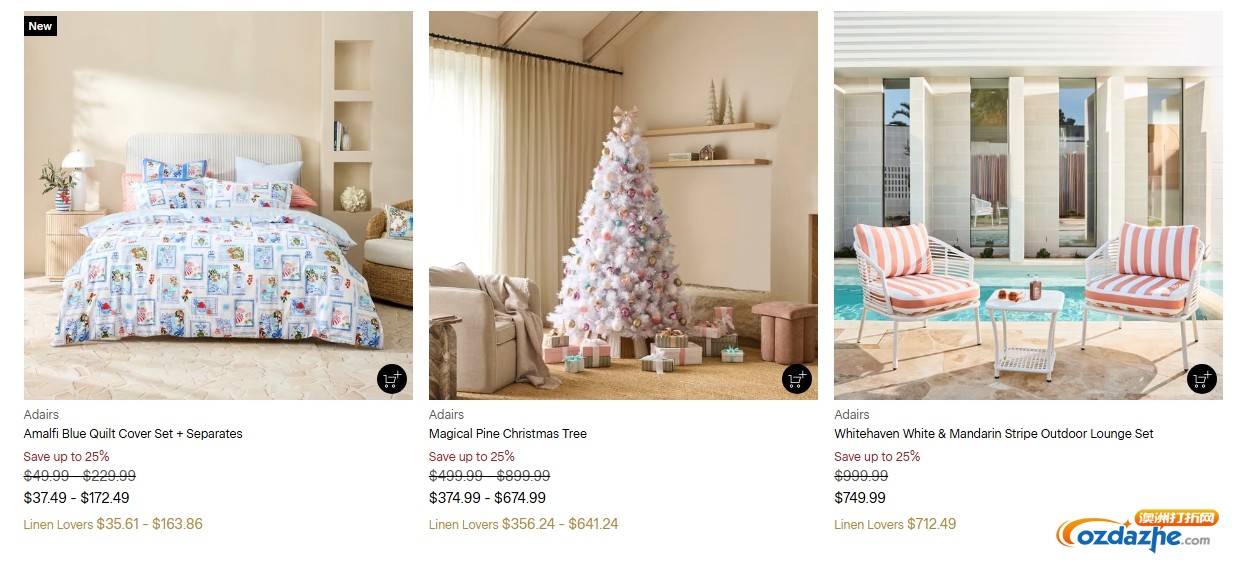Viewport: 1241px width, 565px height.
Task: Click the New badge on the quilt image
Action: (x=40, y=26)
